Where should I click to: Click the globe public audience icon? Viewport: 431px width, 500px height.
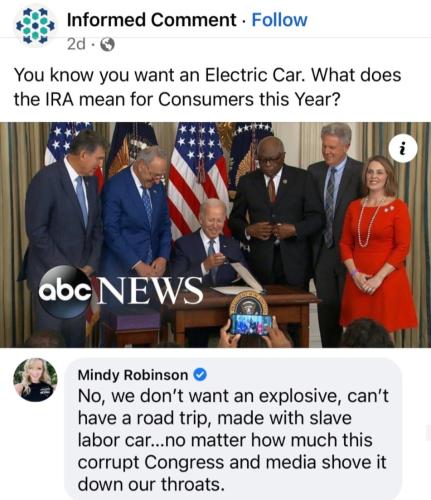(107, 44)
